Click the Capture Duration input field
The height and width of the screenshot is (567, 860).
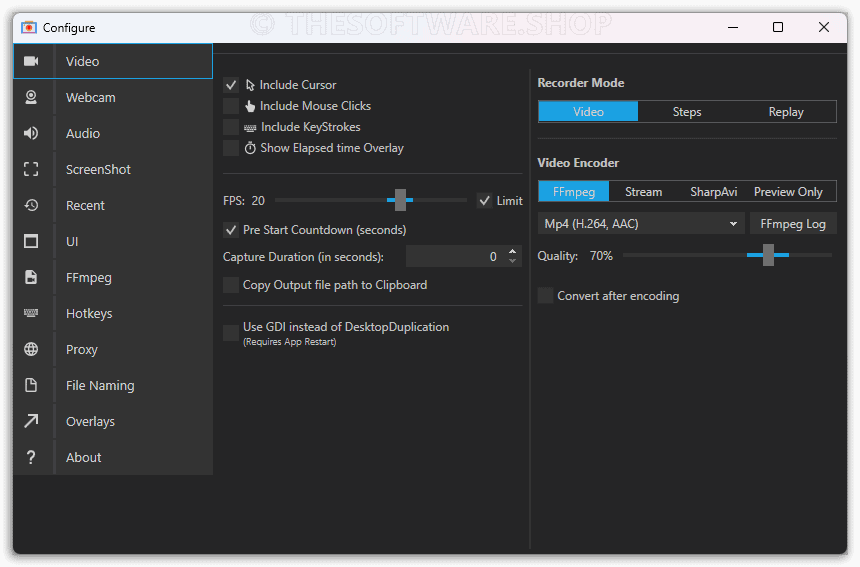pos(455,257)
